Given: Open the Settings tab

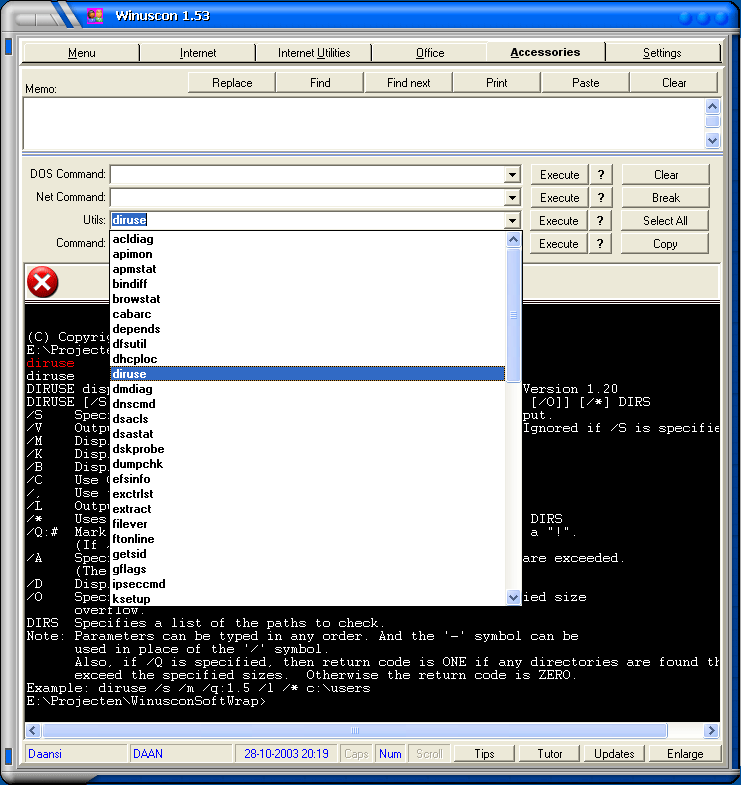Looking at the screenshot, I should pos(662,53).
